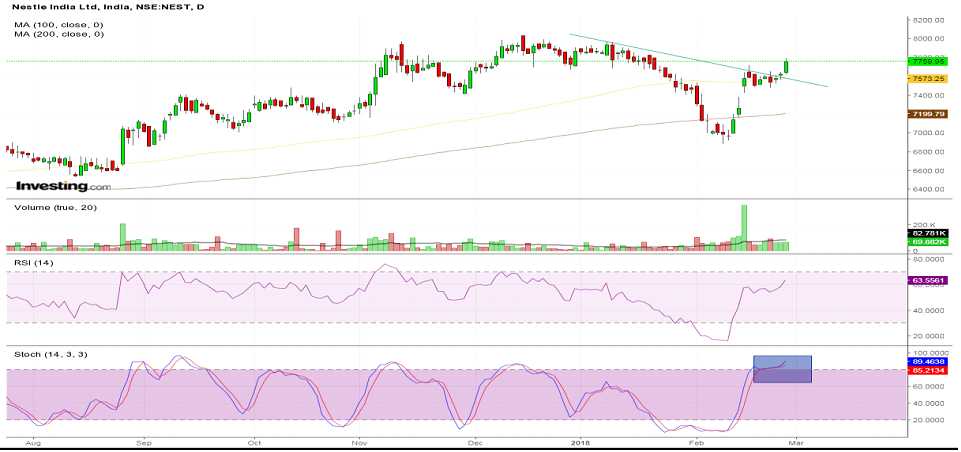Click the Nov label on the time axis
This screenshot has width=961, height=452.
pyautogui.click(x=360, y=442)
